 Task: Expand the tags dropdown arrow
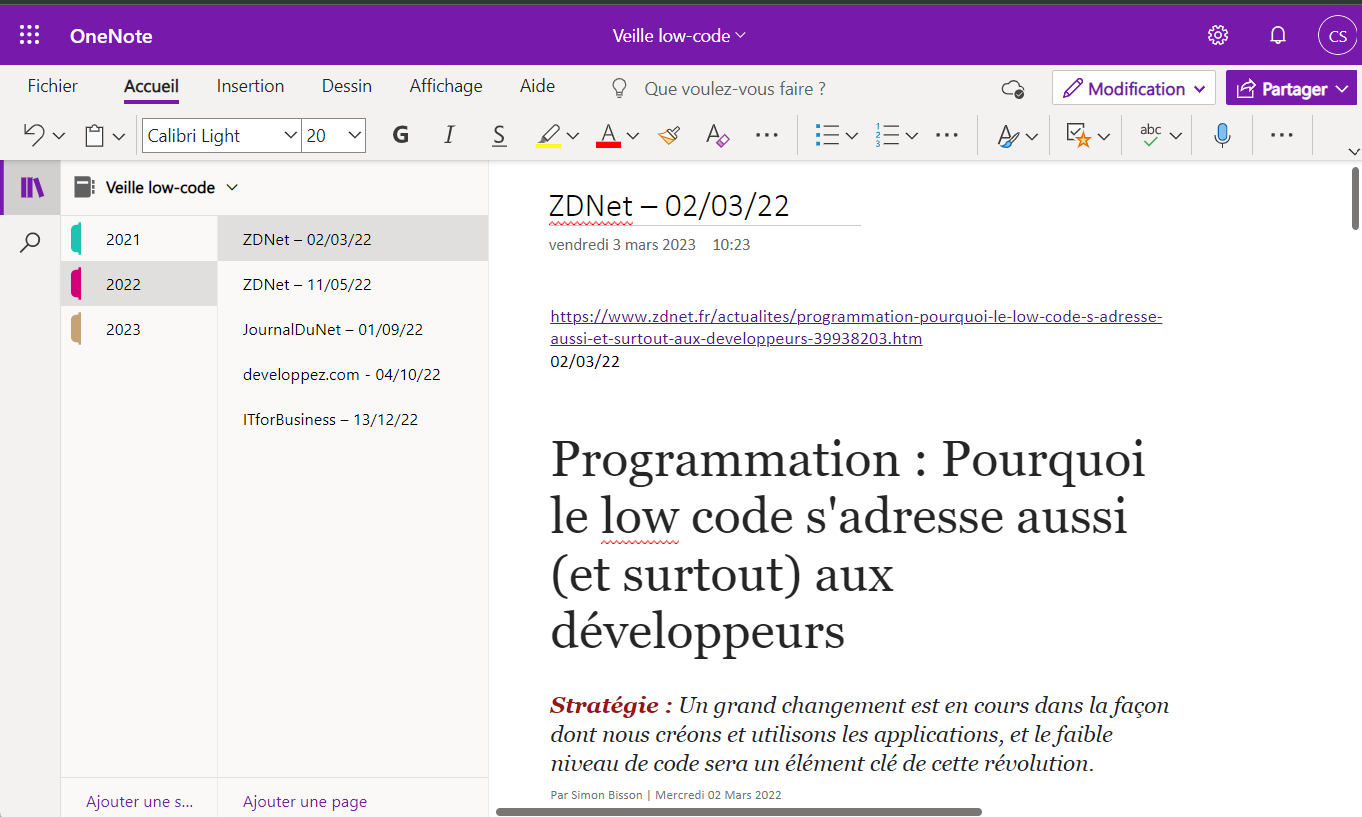click(x=1104, y=136)
